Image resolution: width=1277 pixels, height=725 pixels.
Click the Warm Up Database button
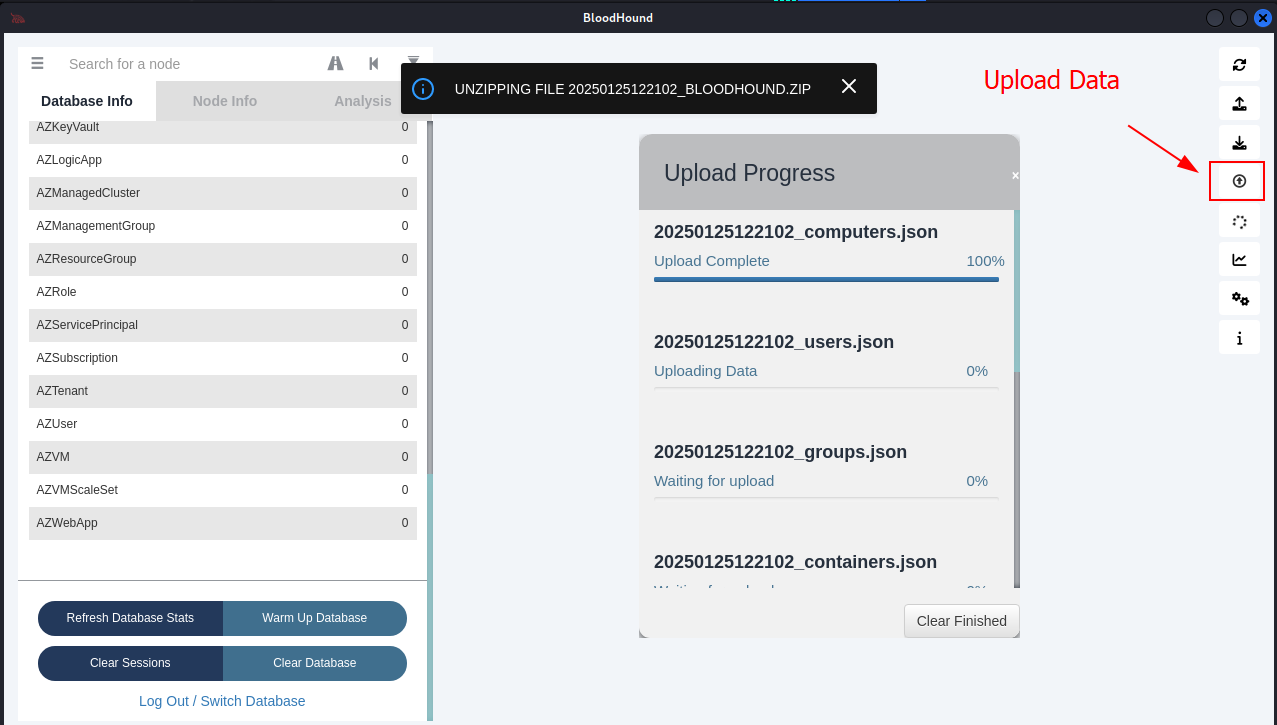click(315, 618)
